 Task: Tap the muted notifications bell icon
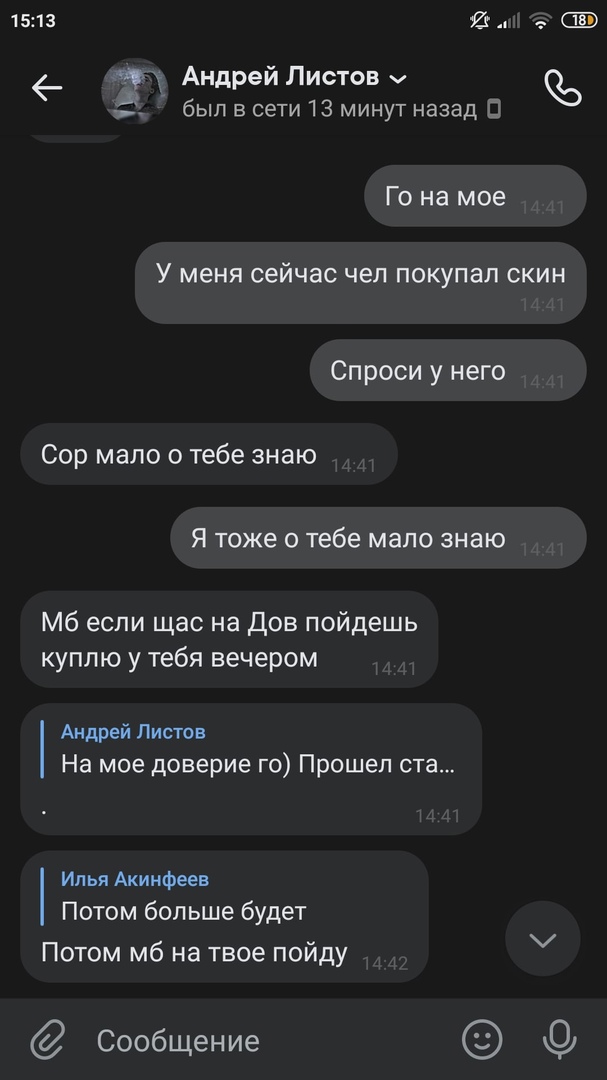click(x=480, y=21)
